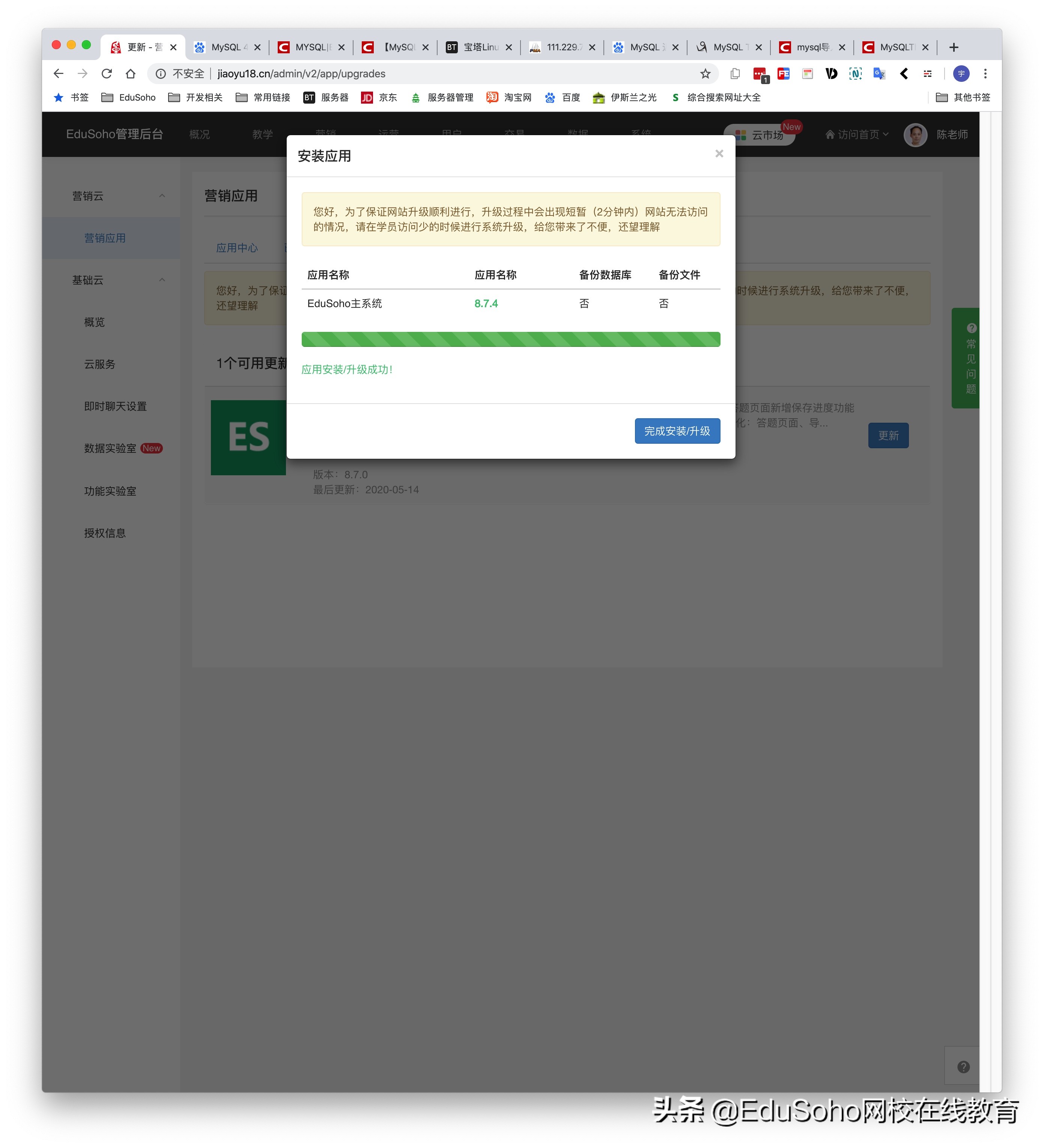
Task: Click the 更新 button for the ES app
Action: pyautogui.click(x=888, y=435)
